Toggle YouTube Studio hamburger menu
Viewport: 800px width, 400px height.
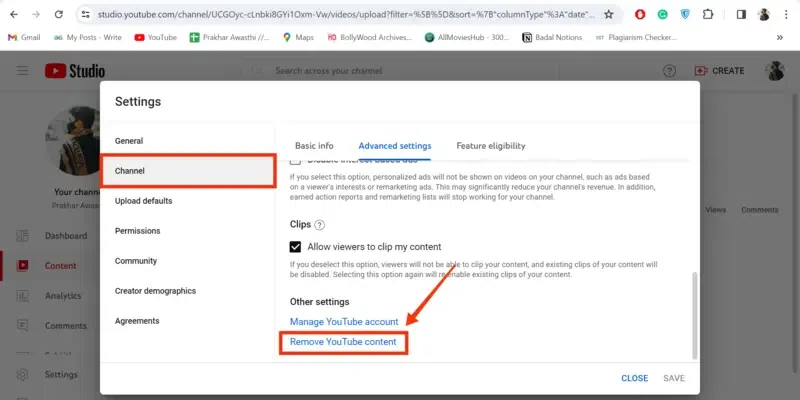click(x=22, y=71)
